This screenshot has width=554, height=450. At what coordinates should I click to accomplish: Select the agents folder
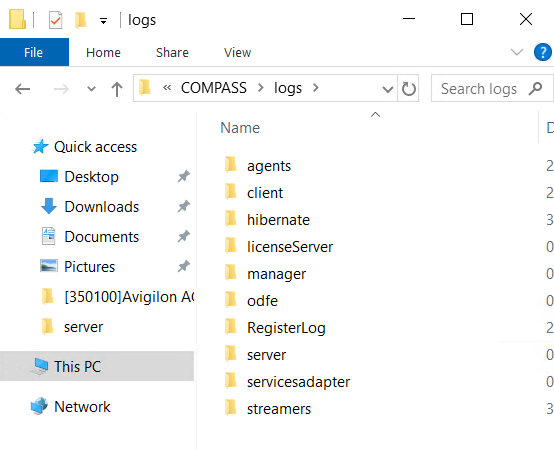click(x=269, y=166)
